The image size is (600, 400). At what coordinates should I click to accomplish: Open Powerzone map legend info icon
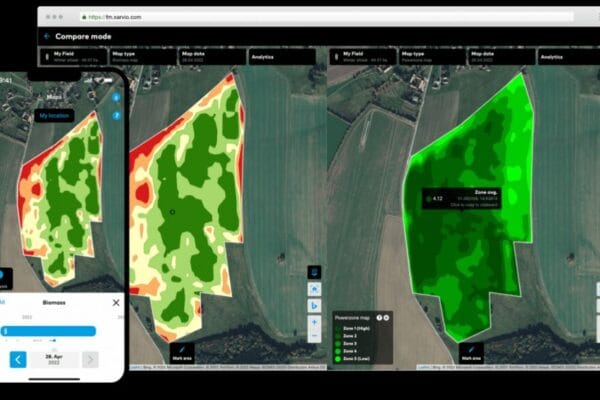[x=379, y=318]
